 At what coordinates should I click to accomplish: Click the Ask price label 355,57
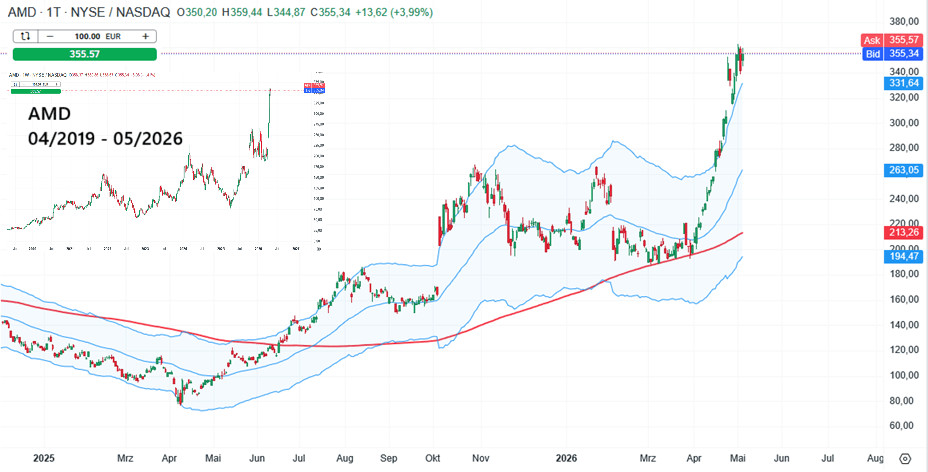(x=891, y=41)
